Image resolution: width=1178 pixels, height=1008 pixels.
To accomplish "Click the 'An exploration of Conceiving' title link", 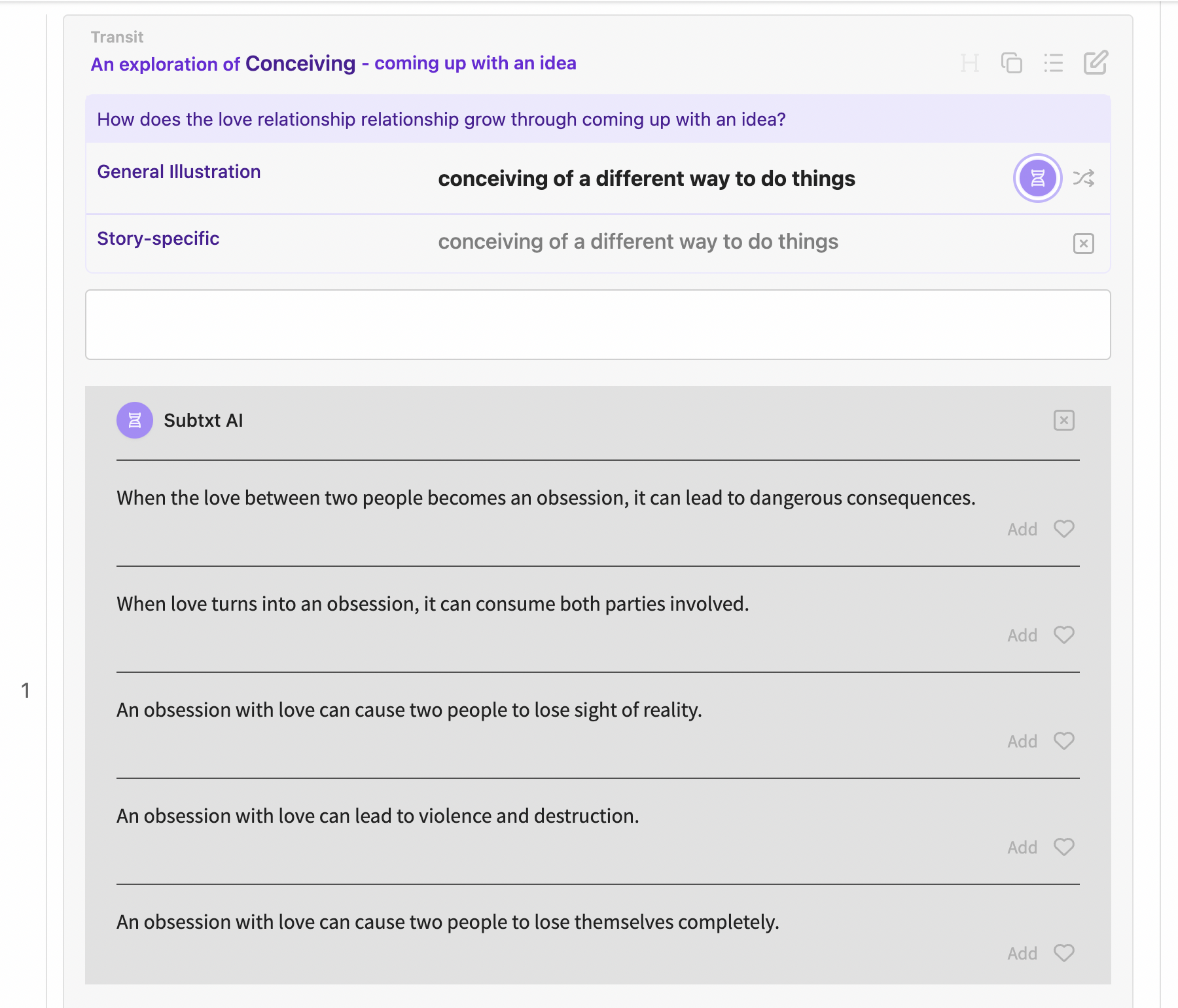I will (x=333, y=63).
